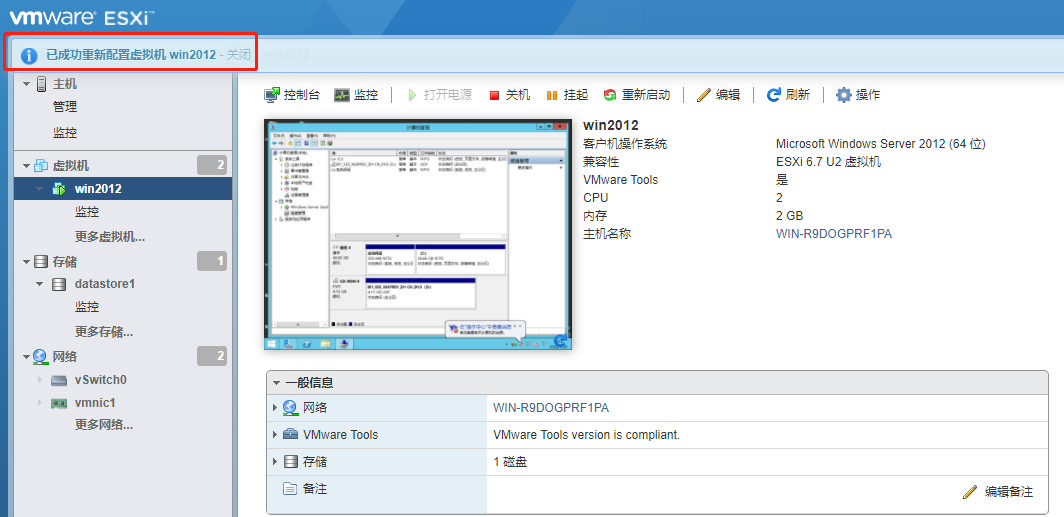Refresh the page with 刷新
This screenshot has width=1064, height=517.
pos(788,95)
